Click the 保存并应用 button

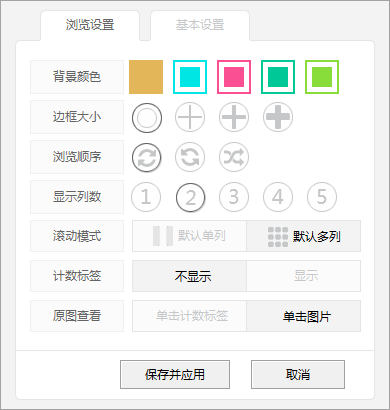tap(175, 374)
